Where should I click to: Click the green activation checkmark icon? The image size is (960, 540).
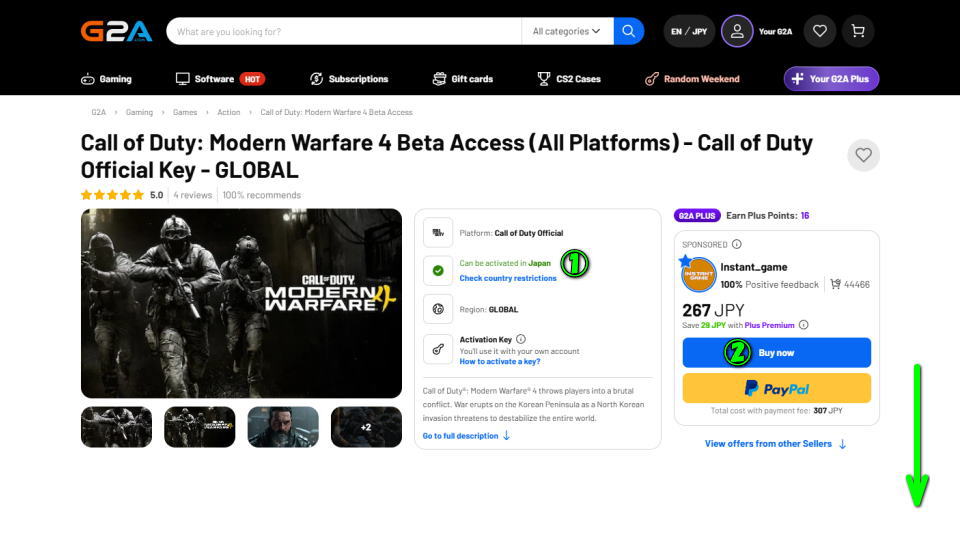coord(438,271)
